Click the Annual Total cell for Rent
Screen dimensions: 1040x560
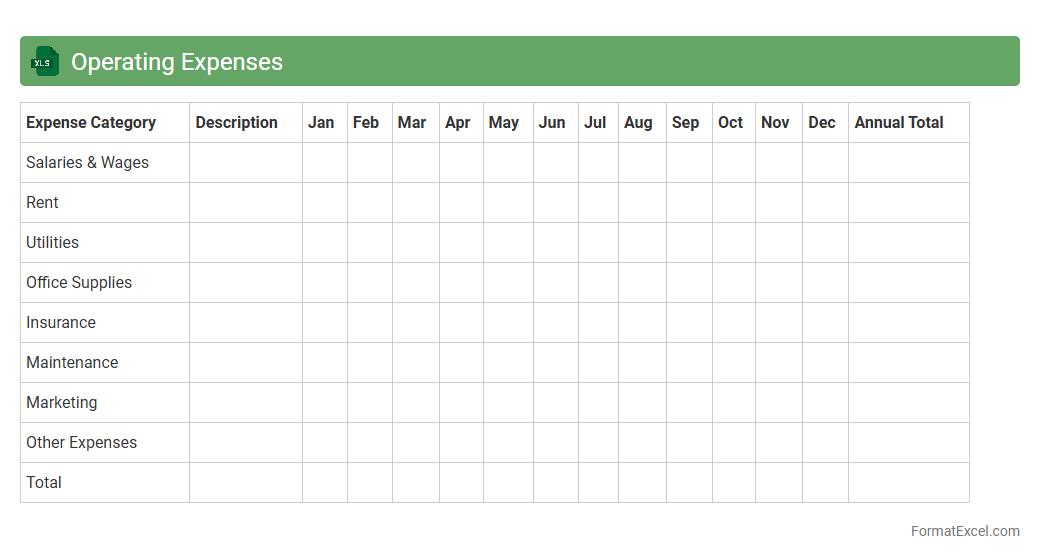[x=908, y=202]
